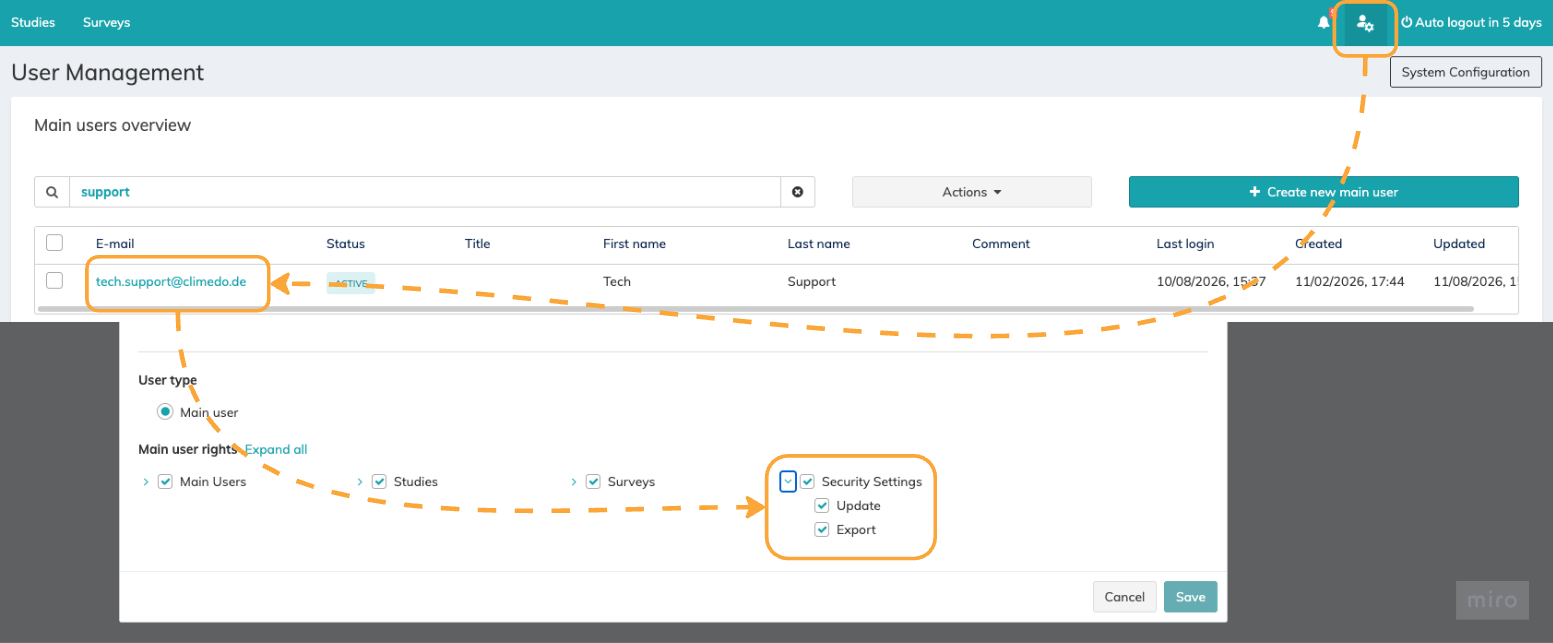Open the tech.support@climedo.de link
This screenshot has height=643, width=1553.
click(x=171, y=282)
